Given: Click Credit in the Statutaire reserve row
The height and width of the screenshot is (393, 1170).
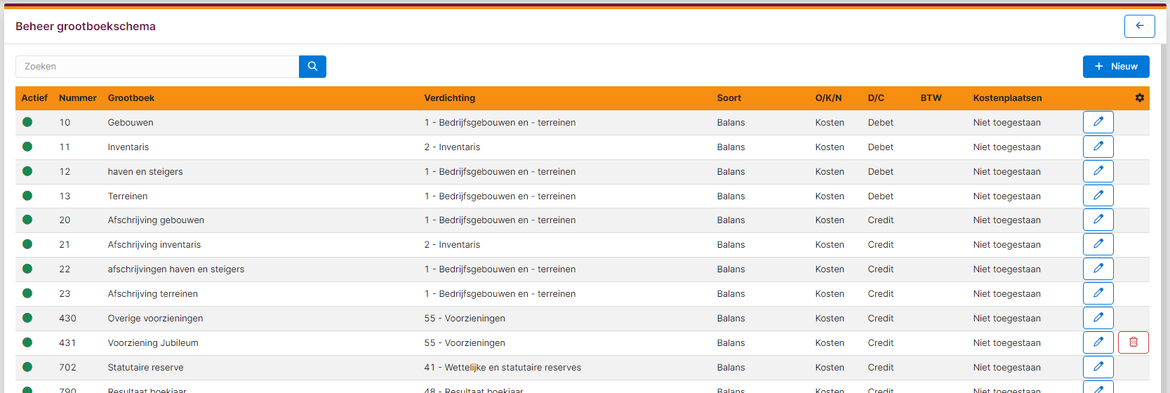Looking at the screenshot, I should tap(880, 368).
